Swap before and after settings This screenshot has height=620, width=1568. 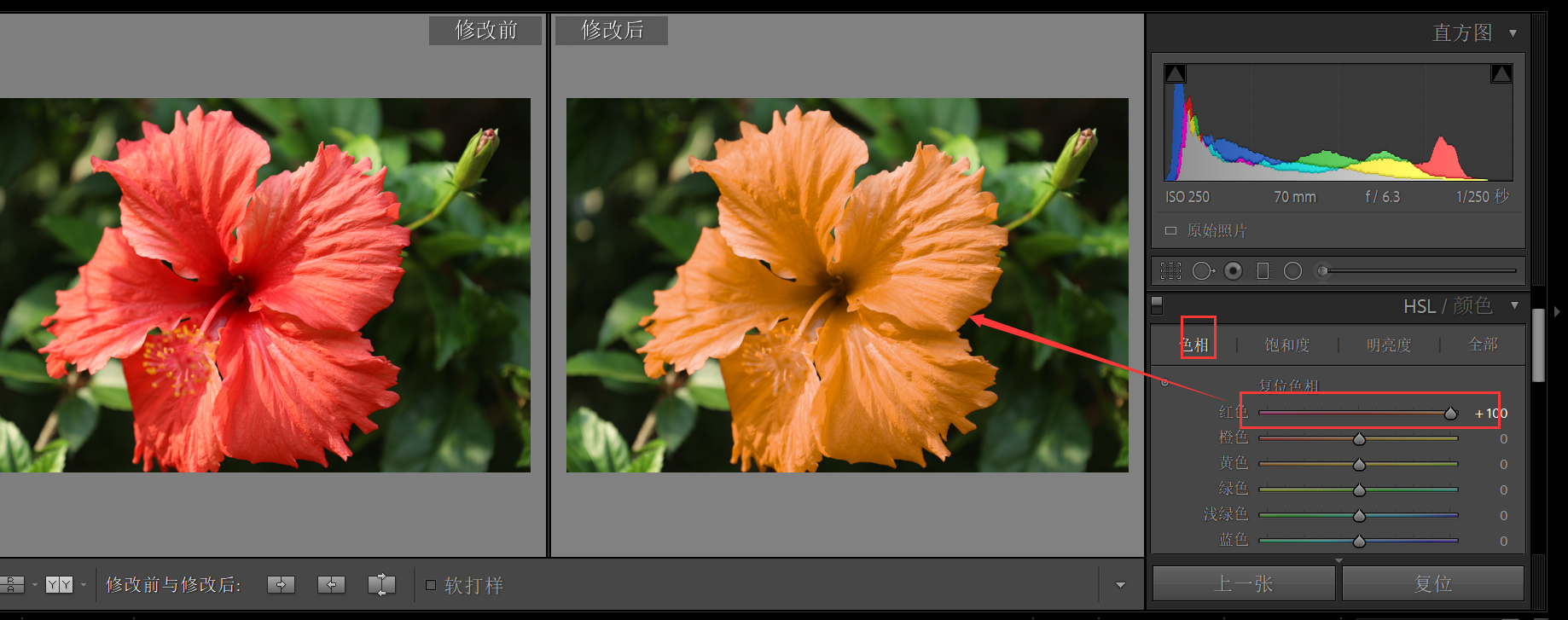(381, 584)
